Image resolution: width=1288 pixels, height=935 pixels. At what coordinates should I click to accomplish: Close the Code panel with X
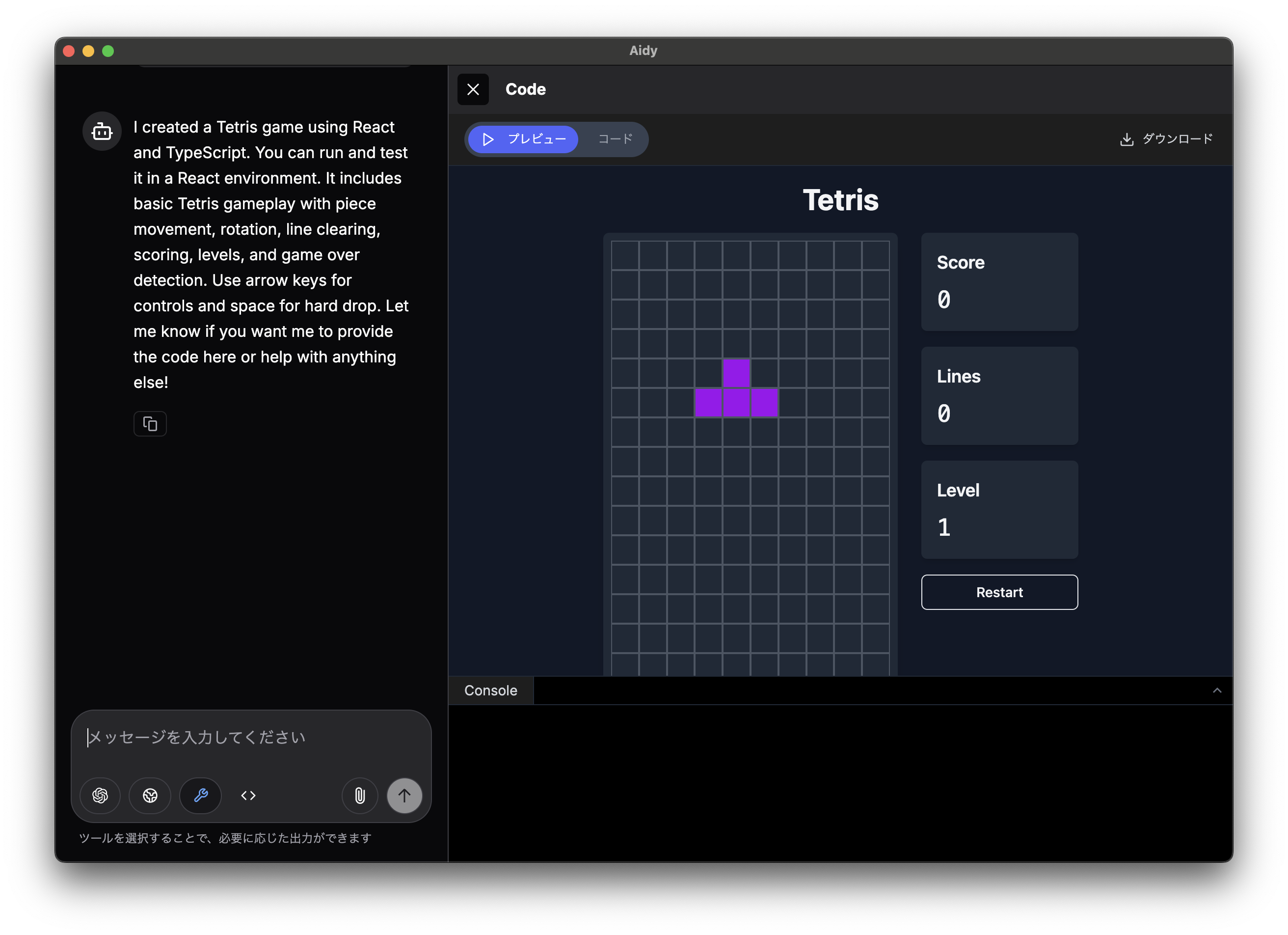click(x=473, y=89)
